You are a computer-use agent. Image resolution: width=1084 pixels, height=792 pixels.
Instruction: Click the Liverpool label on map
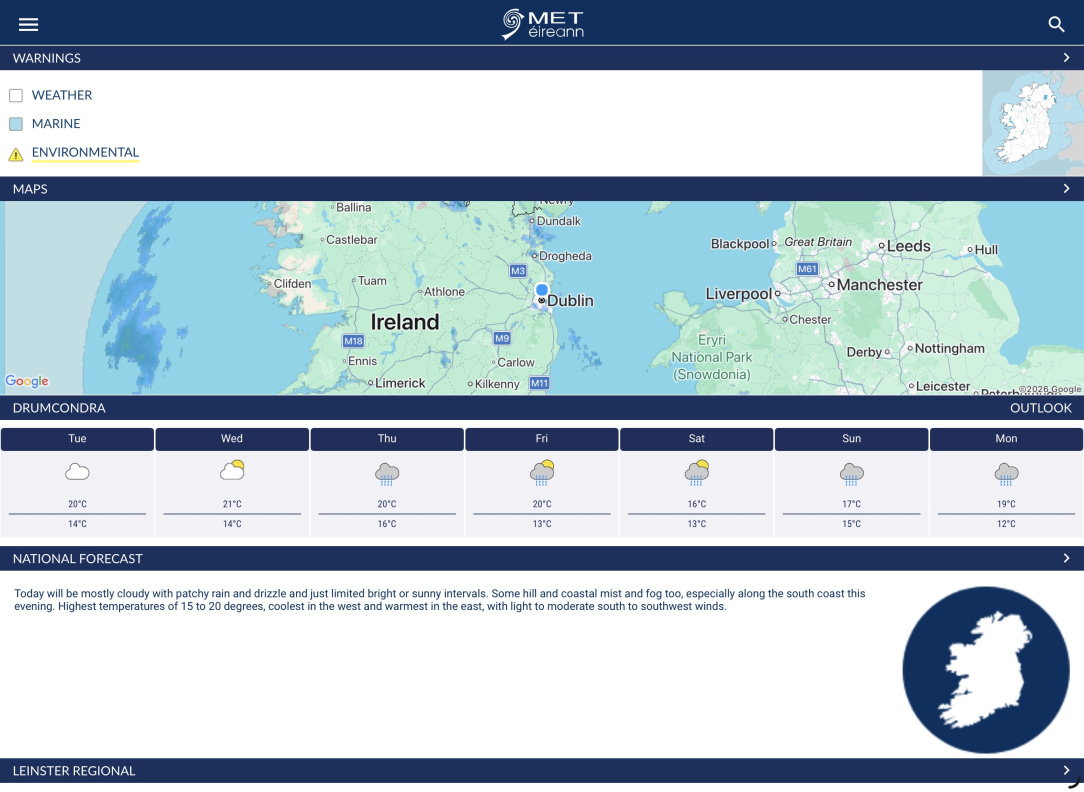click(738, 294)
